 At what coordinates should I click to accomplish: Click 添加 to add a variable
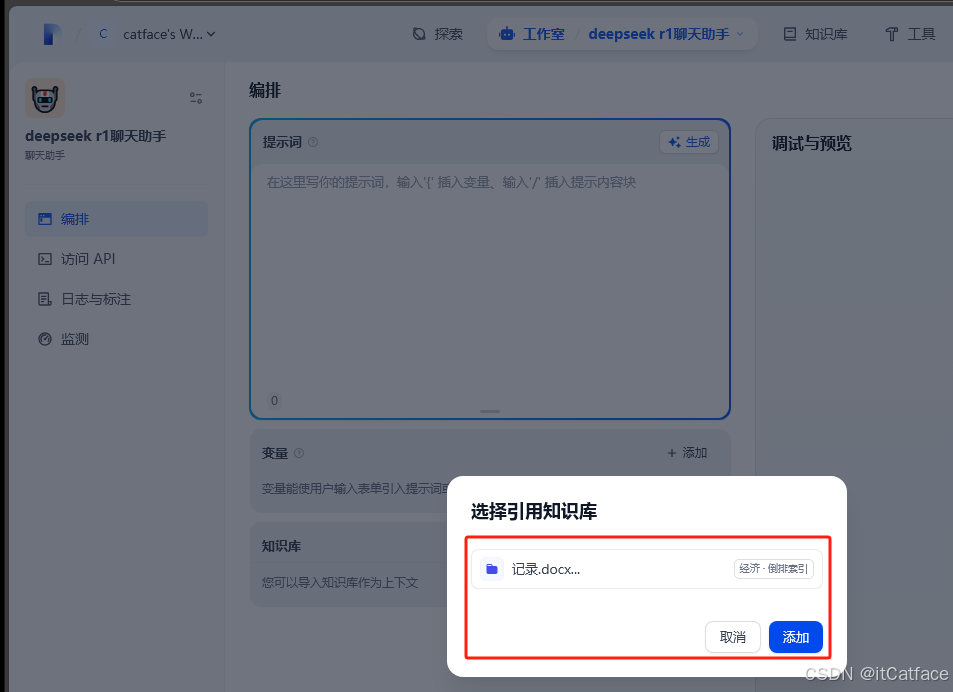click(x=687, y=453)
